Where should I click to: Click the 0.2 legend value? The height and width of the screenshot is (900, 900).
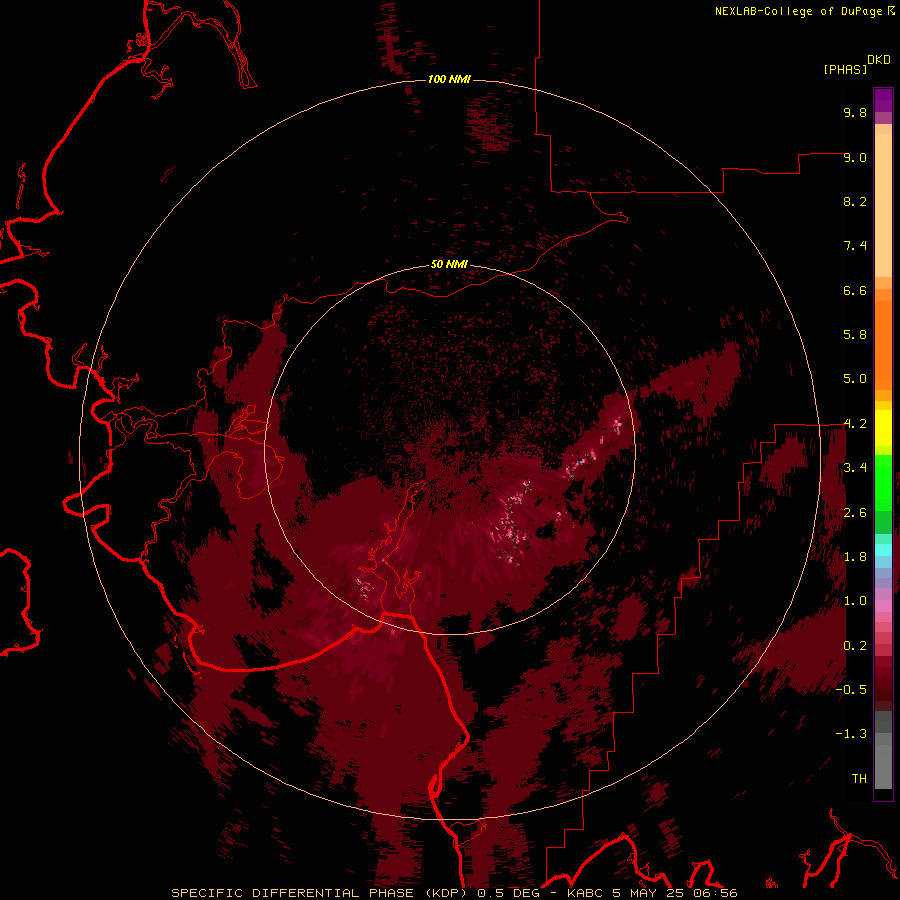point(855,646)
